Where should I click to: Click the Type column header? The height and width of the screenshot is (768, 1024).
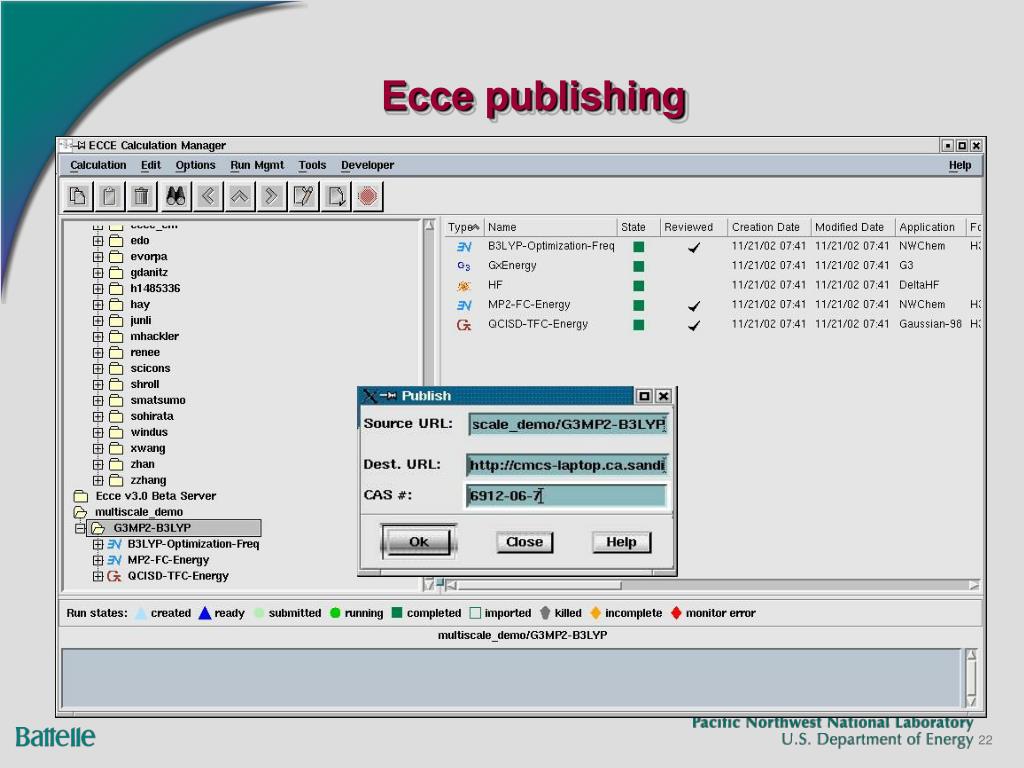(x=463, y=227)
